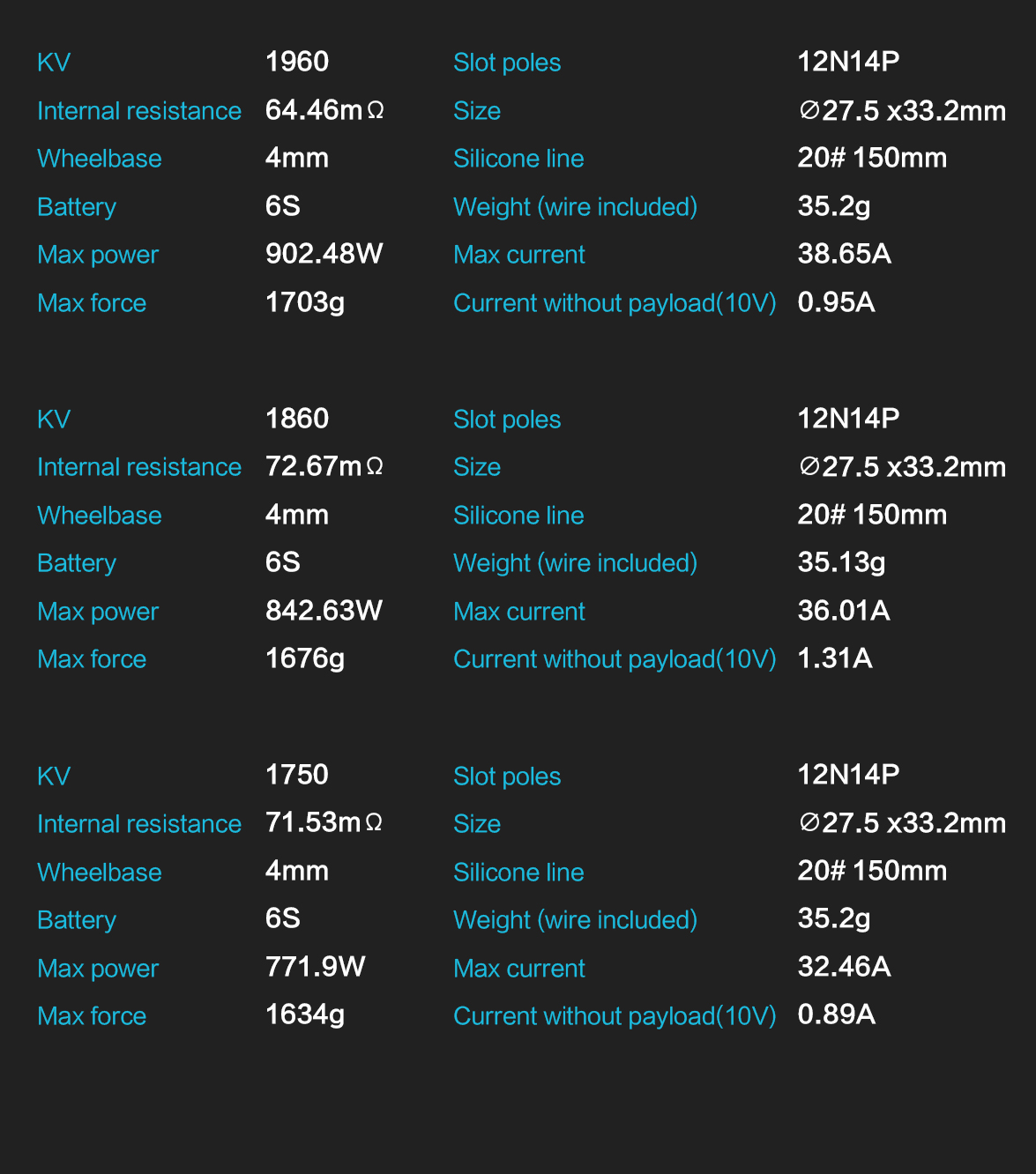
Task: Click the KV value 1860
Action: click(x=297, y=418)
